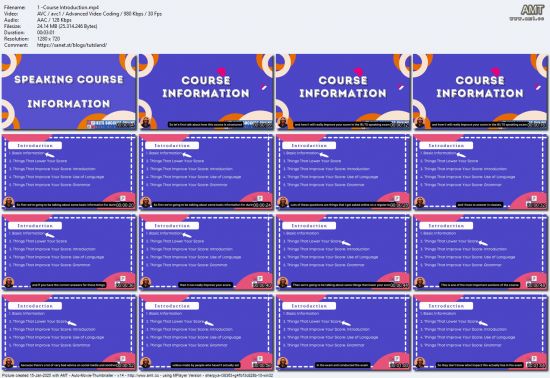The image size is (550, 378).
Task: Pick the Introduction thumbnail stamped 00:00:24
Action: [206, 172]
